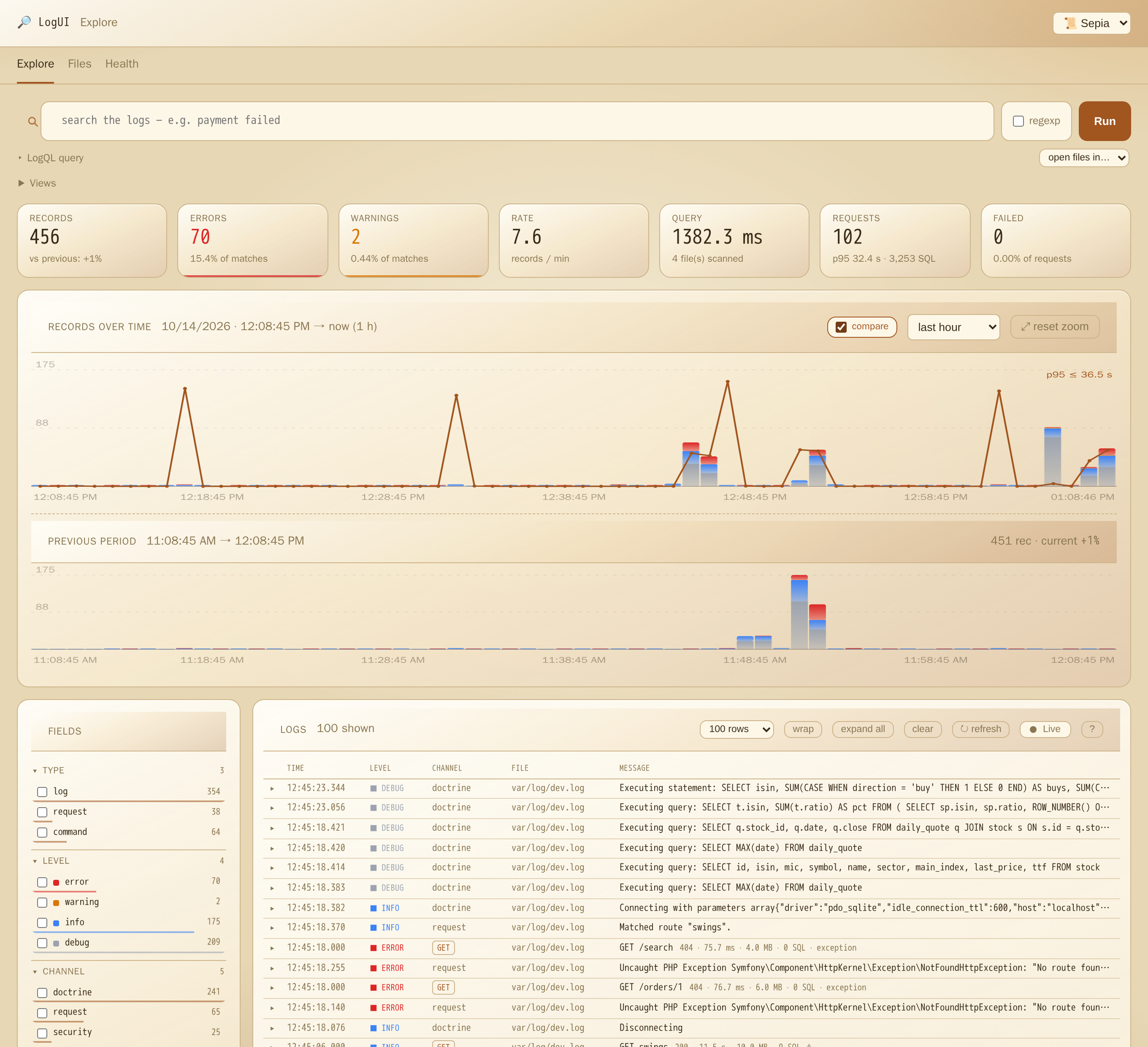Click the search magnifier icon beside query box
The height and width of the screenshot is (1047, 1148).
(32, 121)
